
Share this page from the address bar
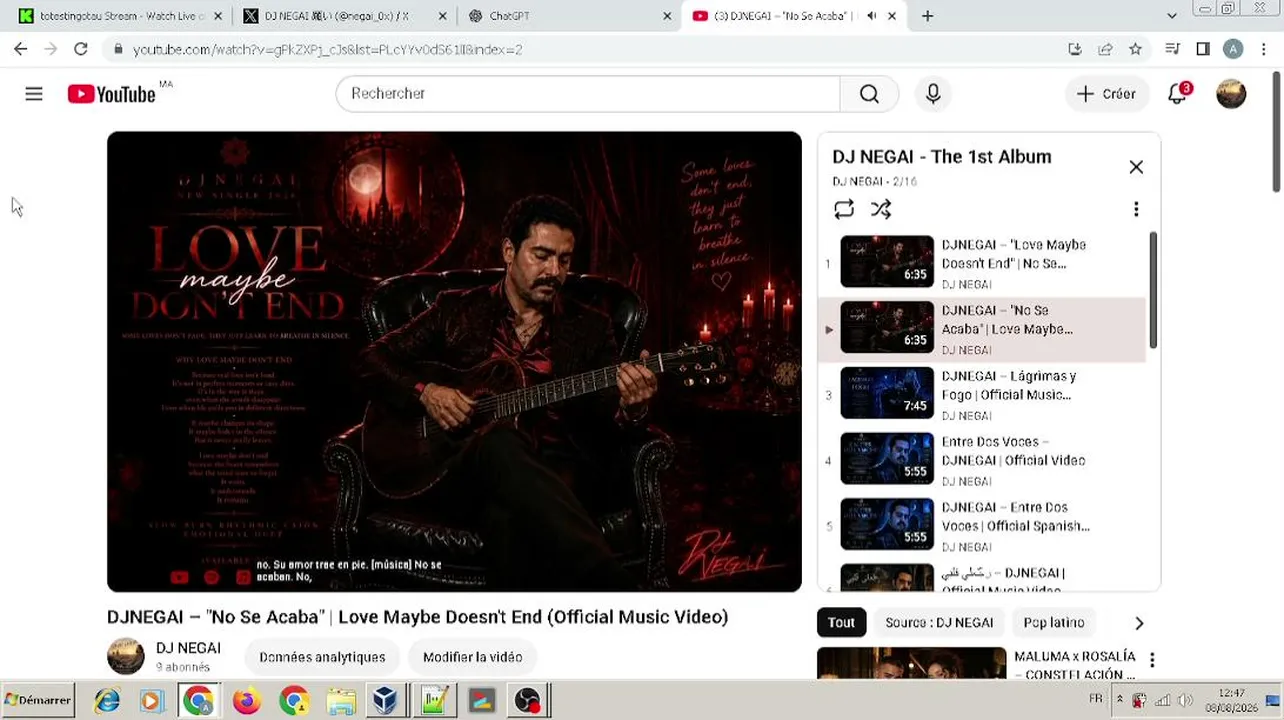[1105, 49]
